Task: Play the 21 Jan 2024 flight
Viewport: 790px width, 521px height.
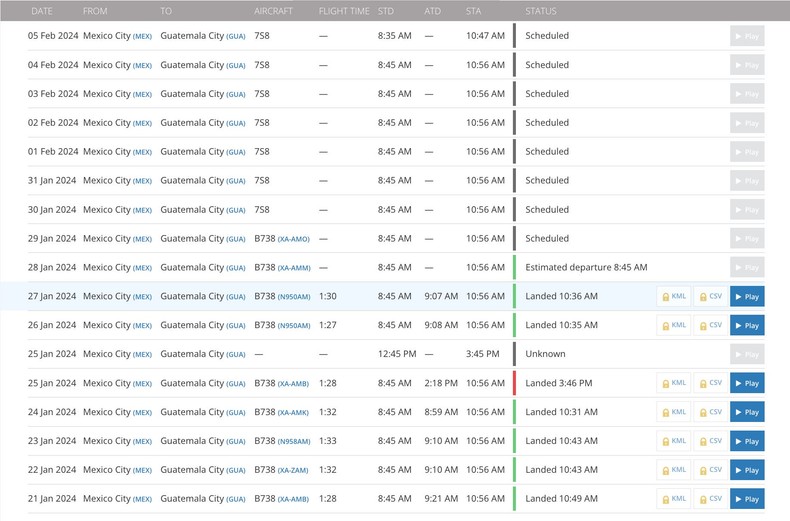Action: (747, 499)
